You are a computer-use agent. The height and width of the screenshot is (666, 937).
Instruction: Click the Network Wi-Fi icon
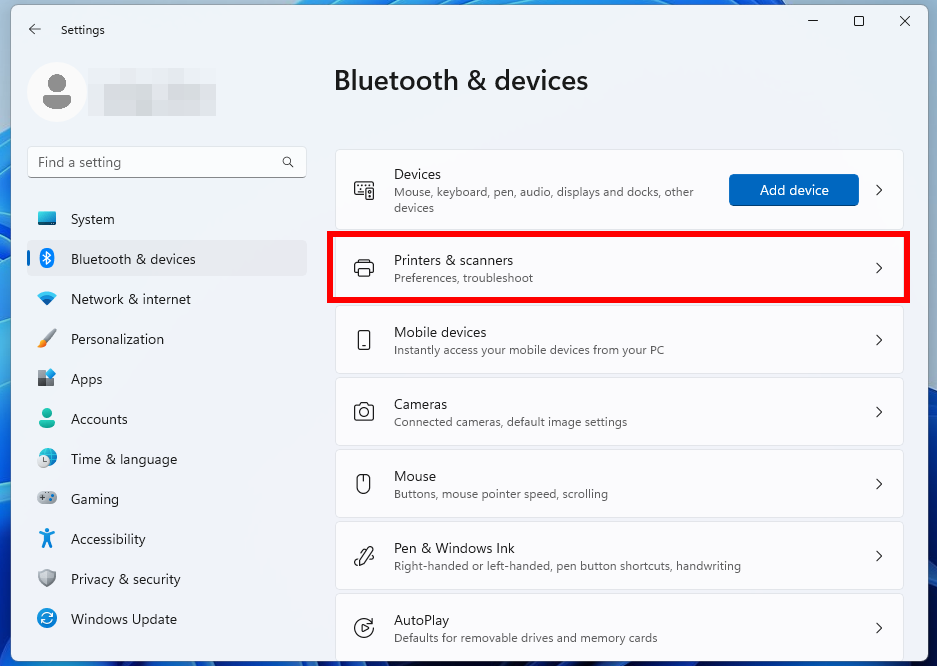click(47, 299)
